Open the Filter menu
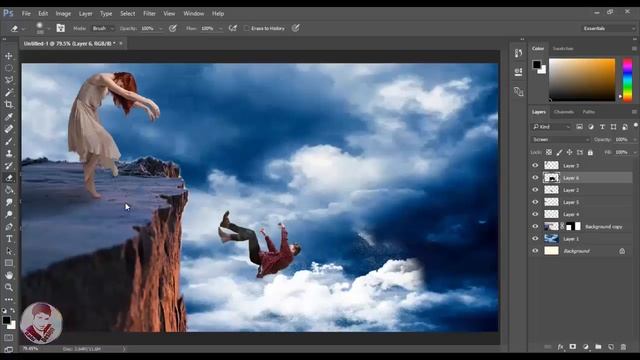 [149, 13]
